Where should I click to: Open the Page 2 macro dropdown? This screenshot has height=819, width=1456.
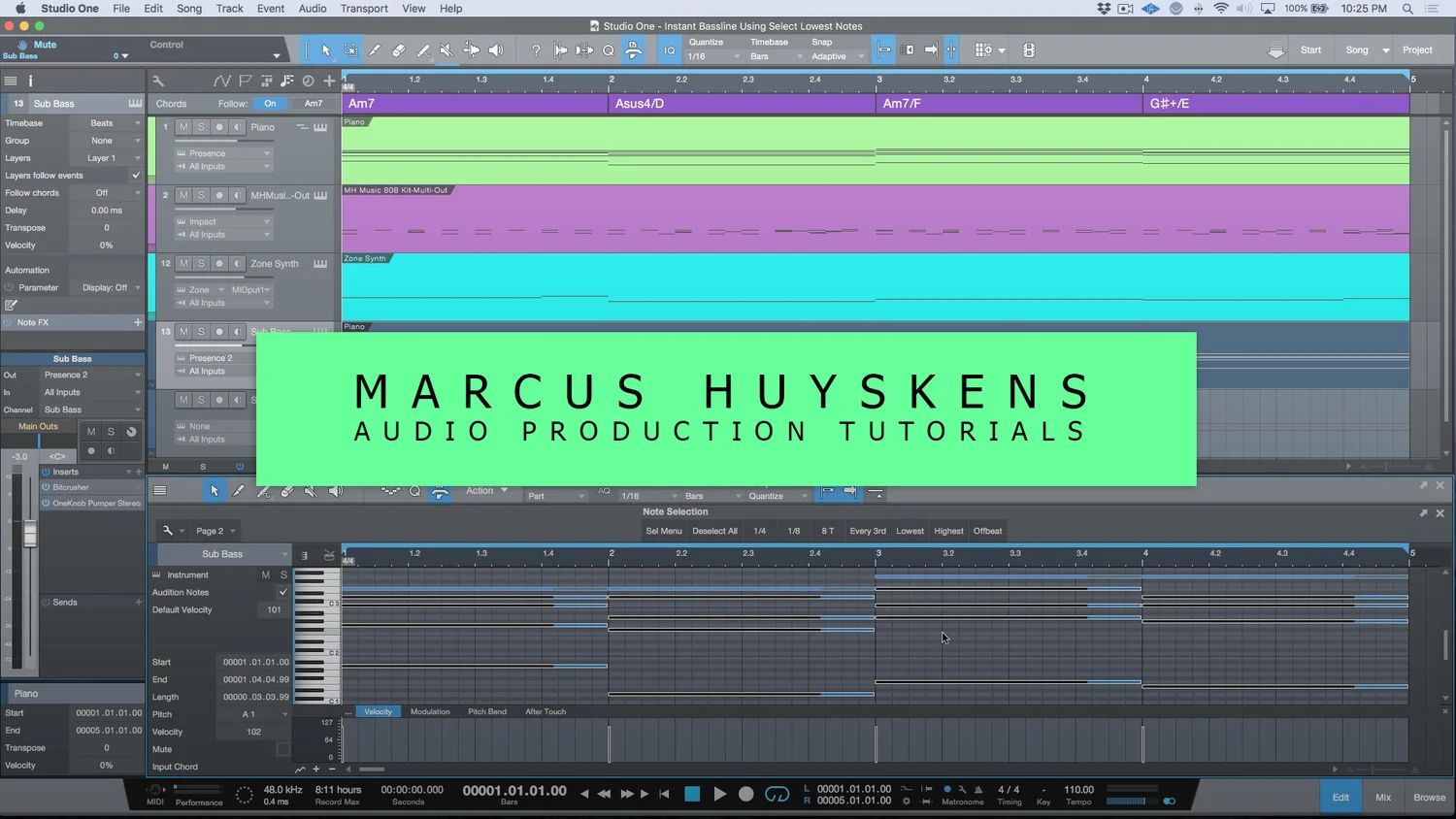pos(215,531)
